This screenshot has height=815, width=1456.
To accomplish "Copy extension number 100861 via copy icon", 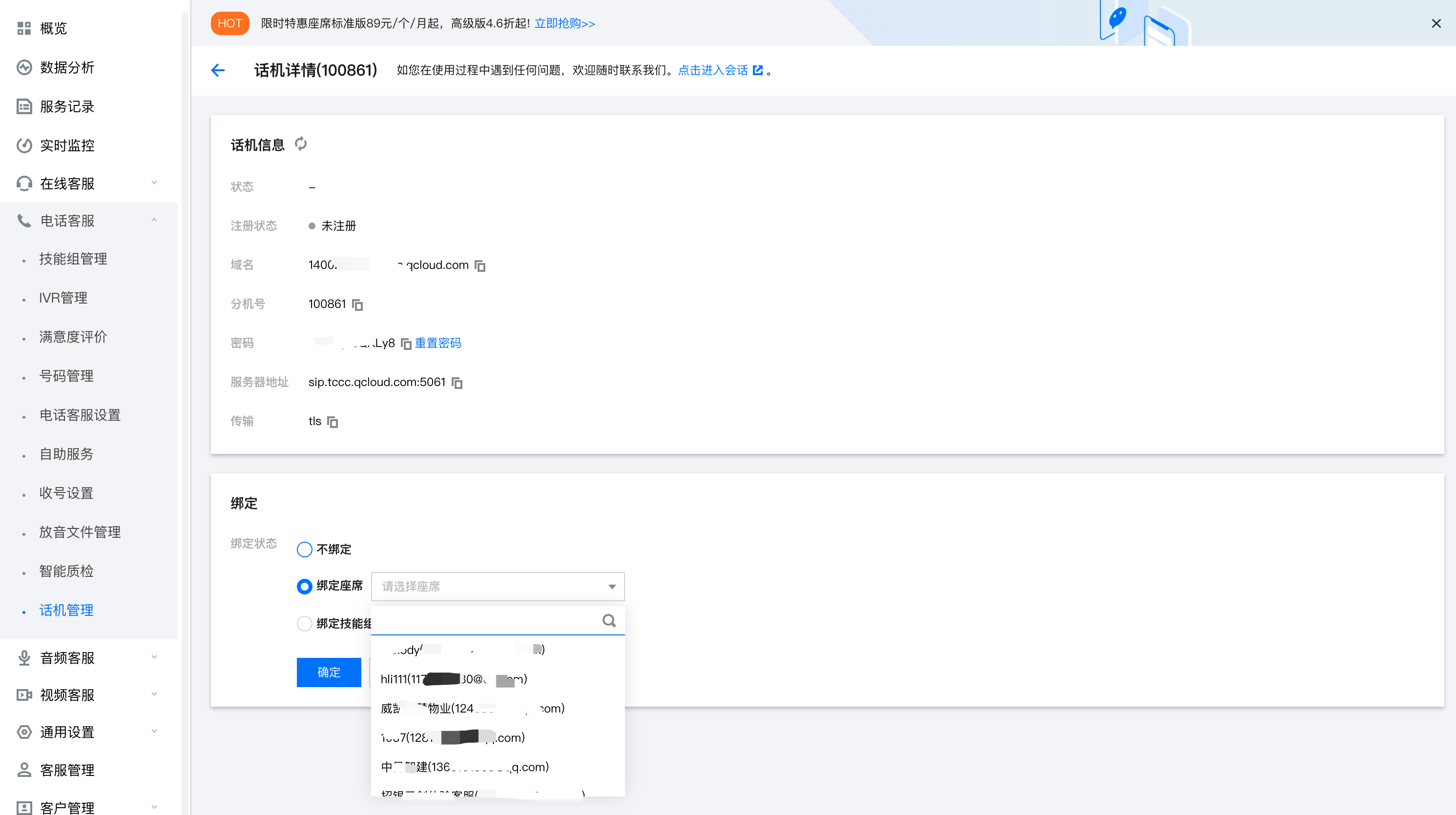I will click(357, 305).
